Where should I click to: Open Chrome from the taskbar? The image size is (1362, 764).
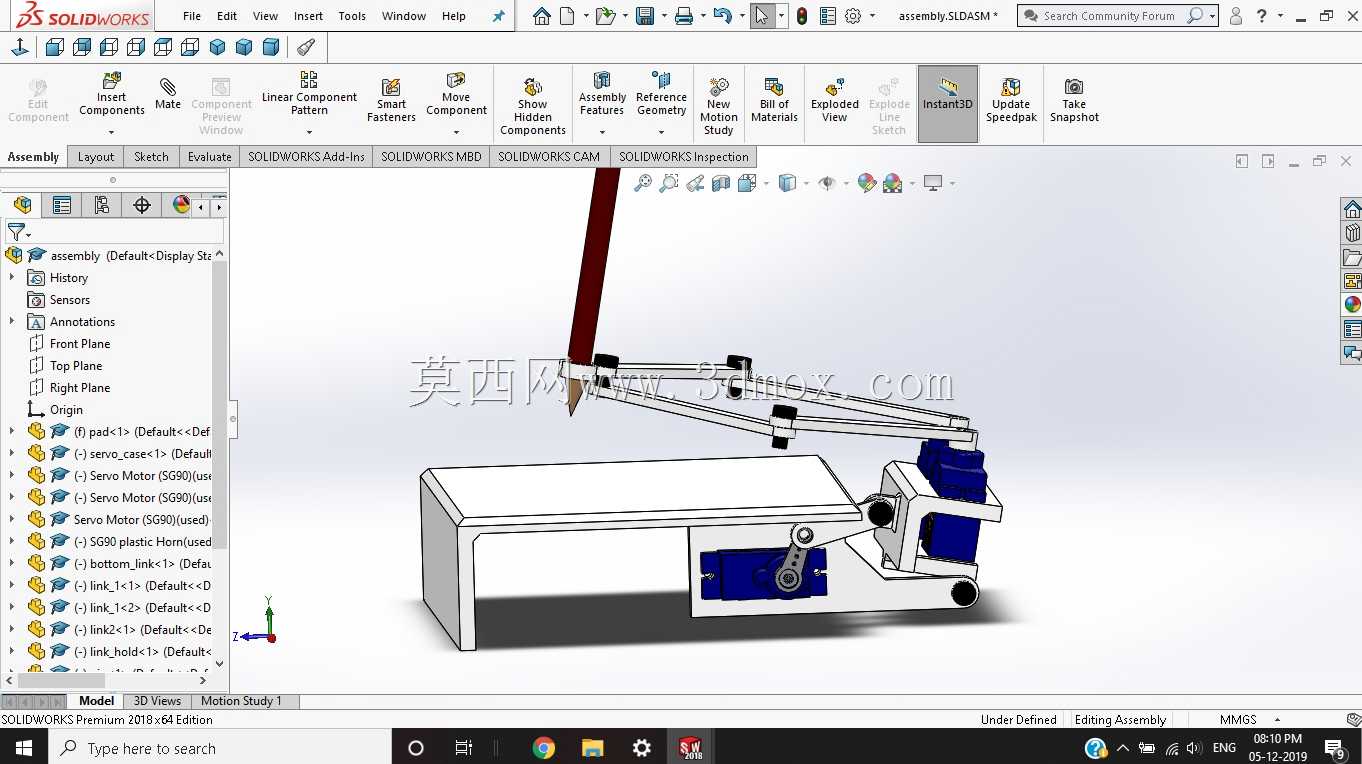tap(543, 747)
